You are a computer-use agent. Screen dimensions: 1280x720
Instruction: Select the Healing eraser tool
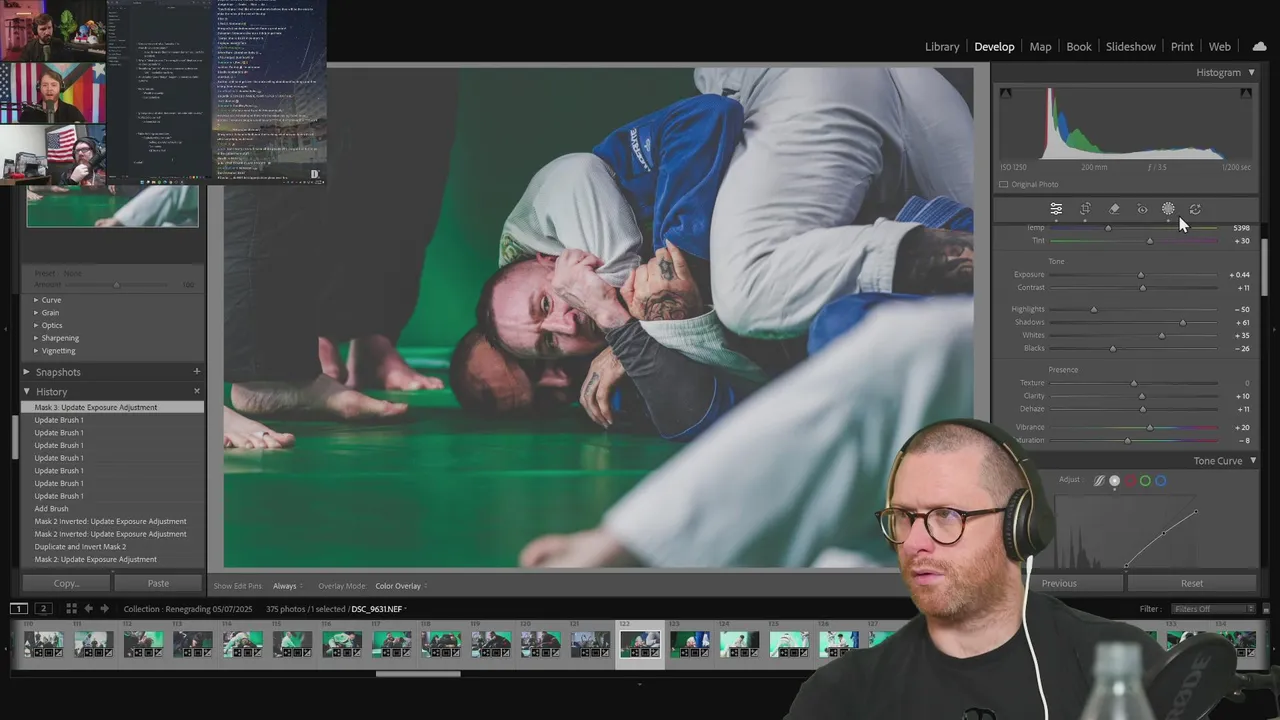[x=1114, y=209]
